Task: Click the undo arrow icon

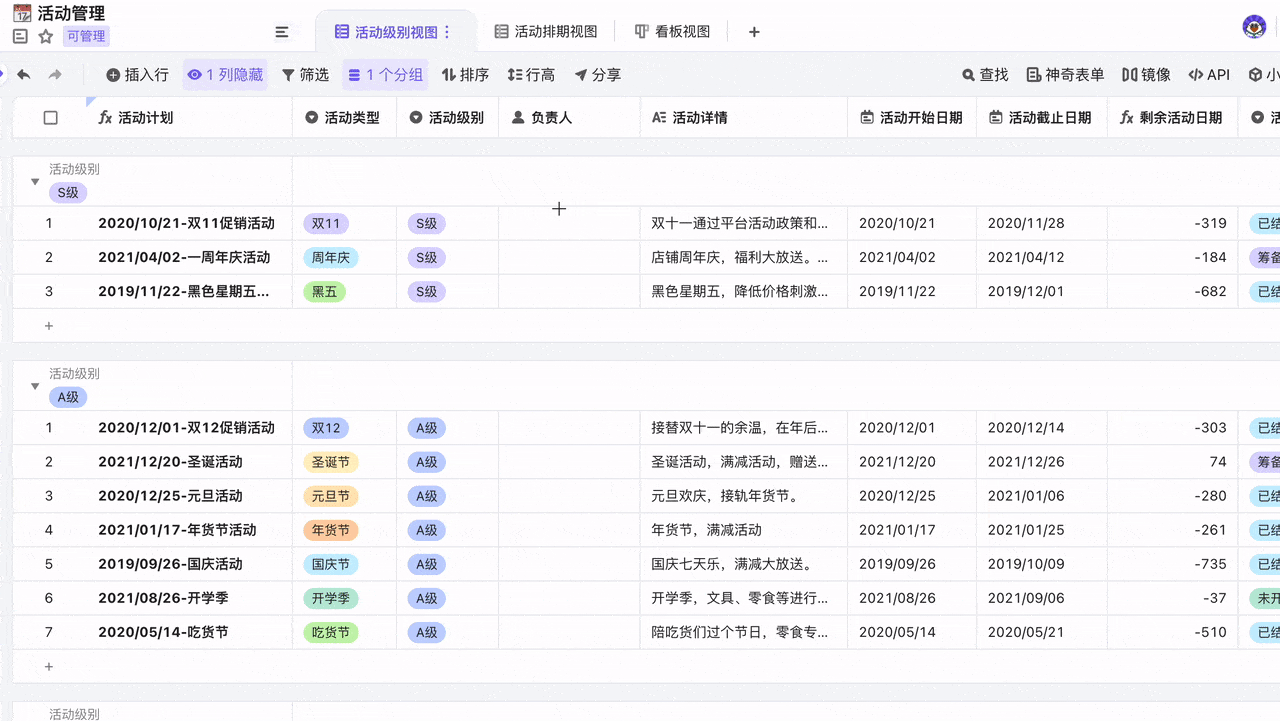Action: (x=24, y=75)
